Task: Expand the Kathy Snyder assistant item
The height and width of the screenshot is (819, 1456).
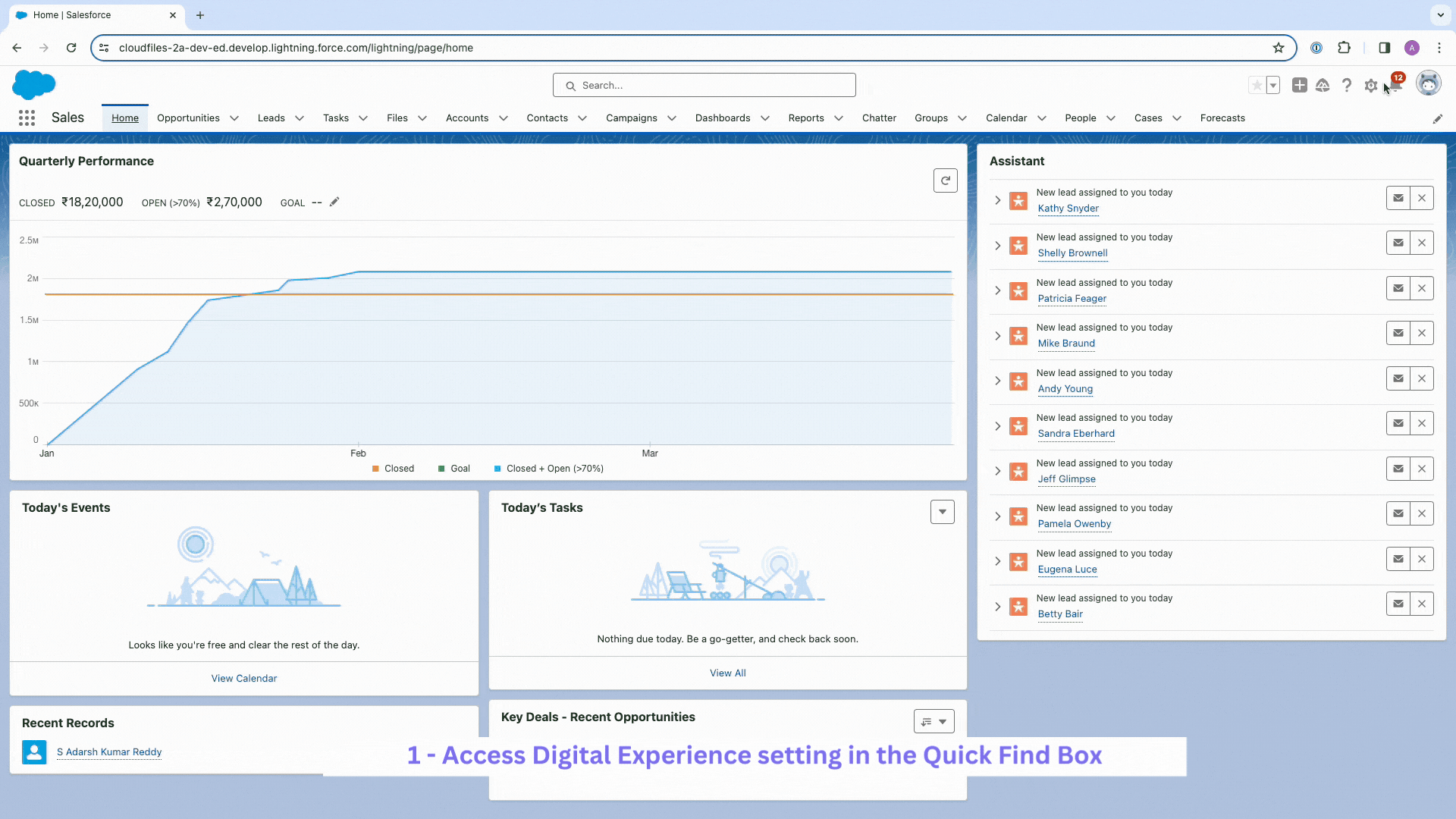Action: point(997,200)
